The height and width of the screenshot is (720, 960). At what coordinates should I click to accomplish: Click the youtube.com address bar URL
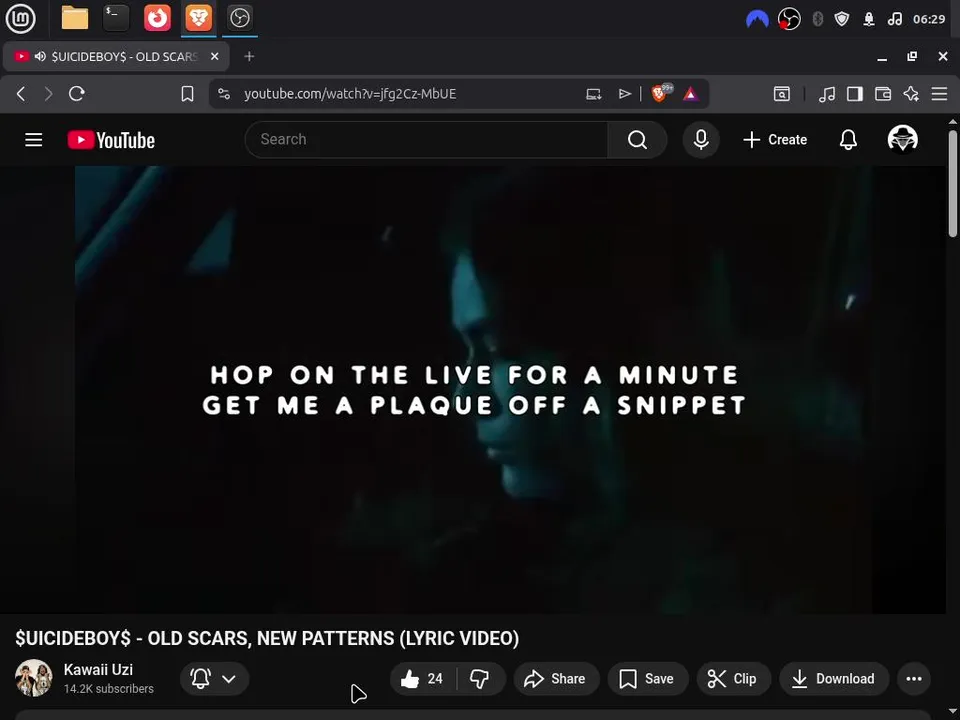click(350, 94)
